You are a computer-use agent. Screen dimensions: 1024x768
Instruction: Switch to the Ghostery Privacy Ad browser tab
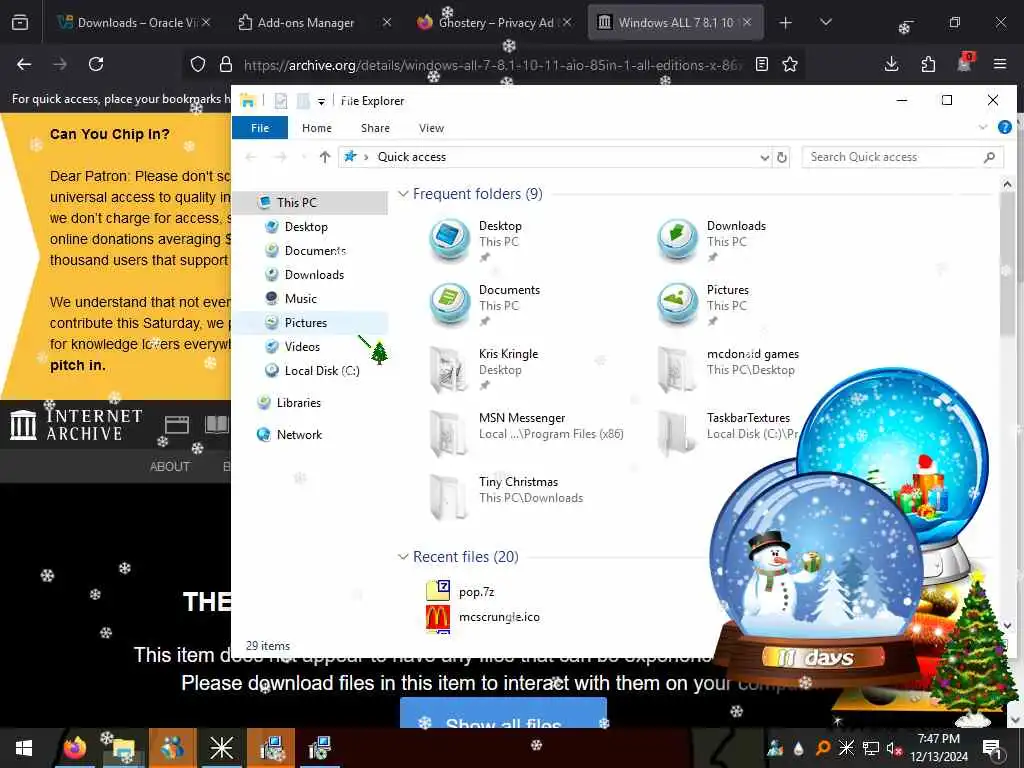click(x=496, y=23)
